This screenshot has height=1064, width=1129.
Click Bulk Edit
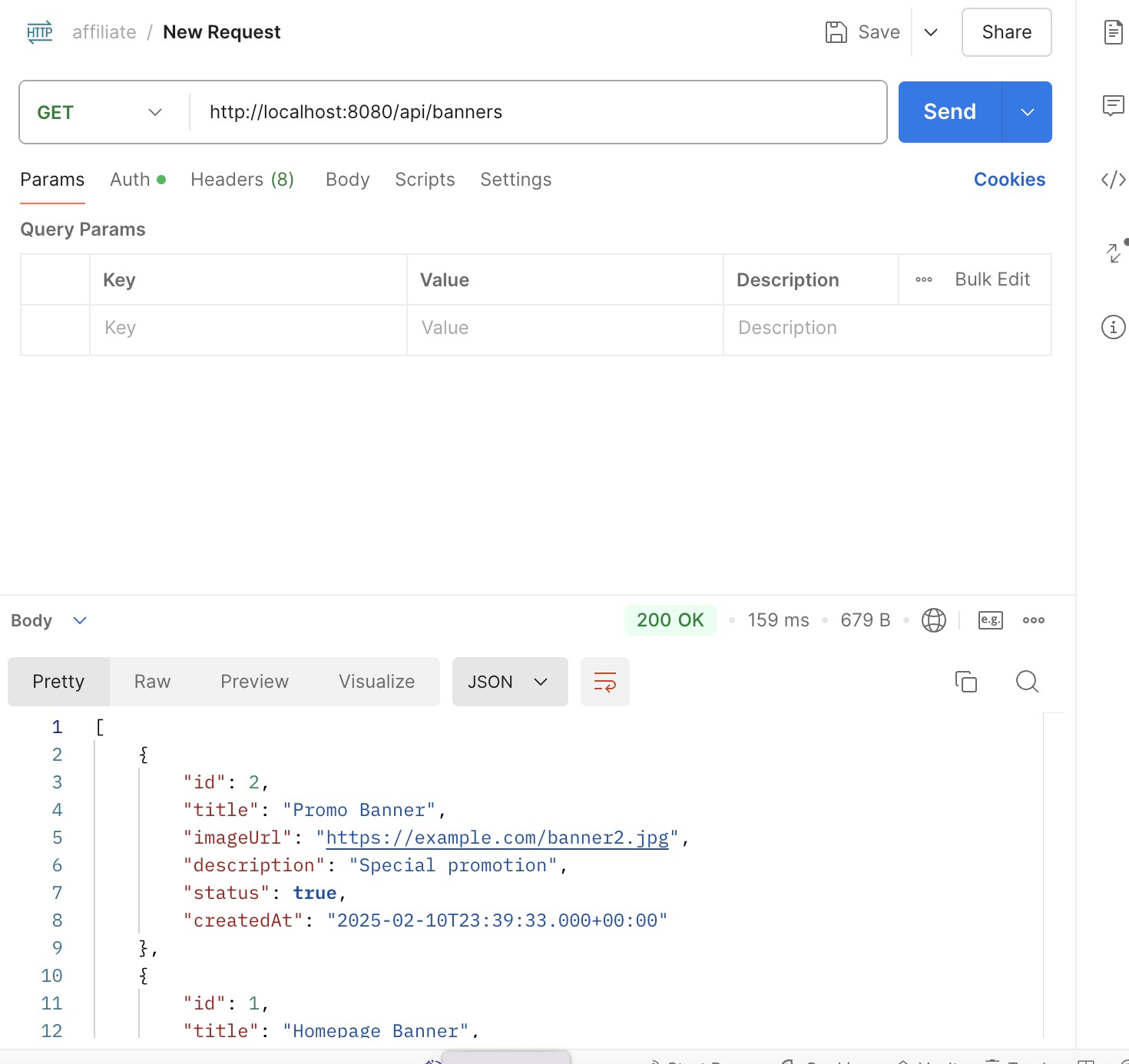(x=992, y=279)
